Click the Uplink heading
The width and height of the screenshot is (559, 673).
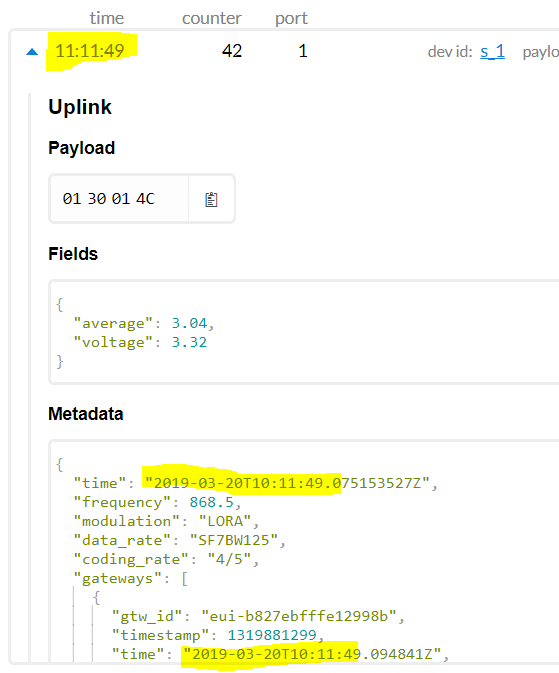click(80, 107)
